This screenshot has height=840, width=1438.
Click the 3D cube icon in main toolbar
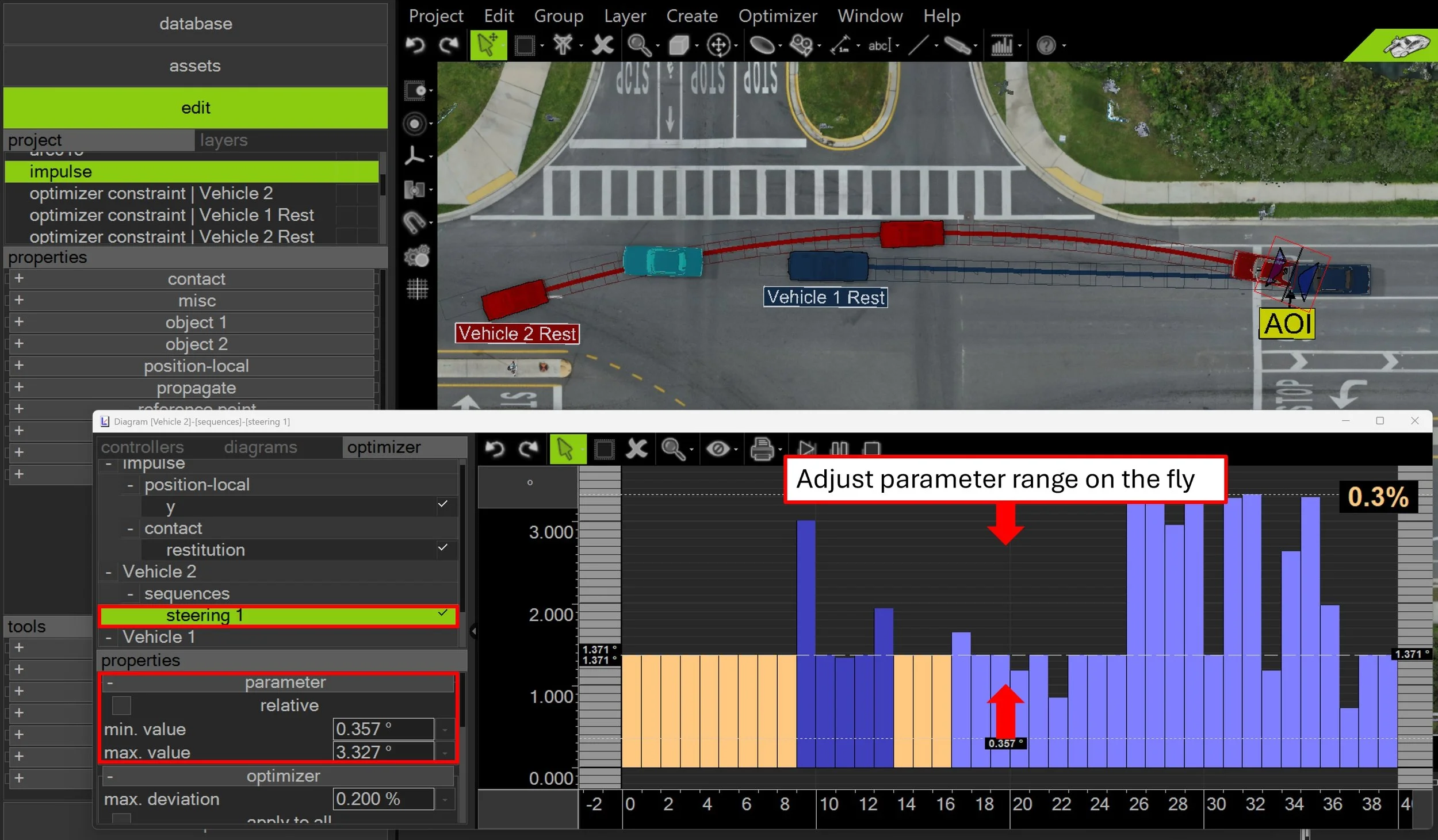coord(679,45)
